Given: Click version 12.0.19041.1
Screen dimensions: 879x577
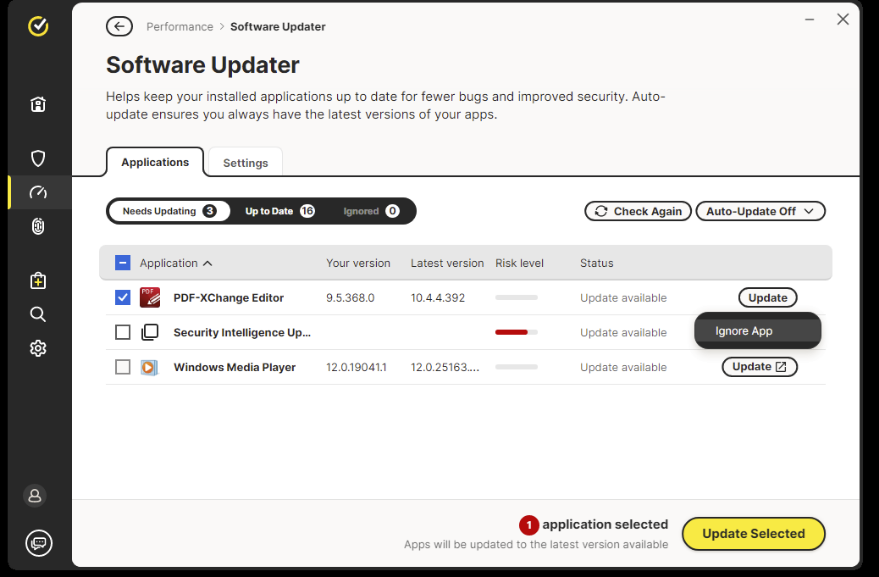Looking at the screenshot, I should [x=357, y=367].
